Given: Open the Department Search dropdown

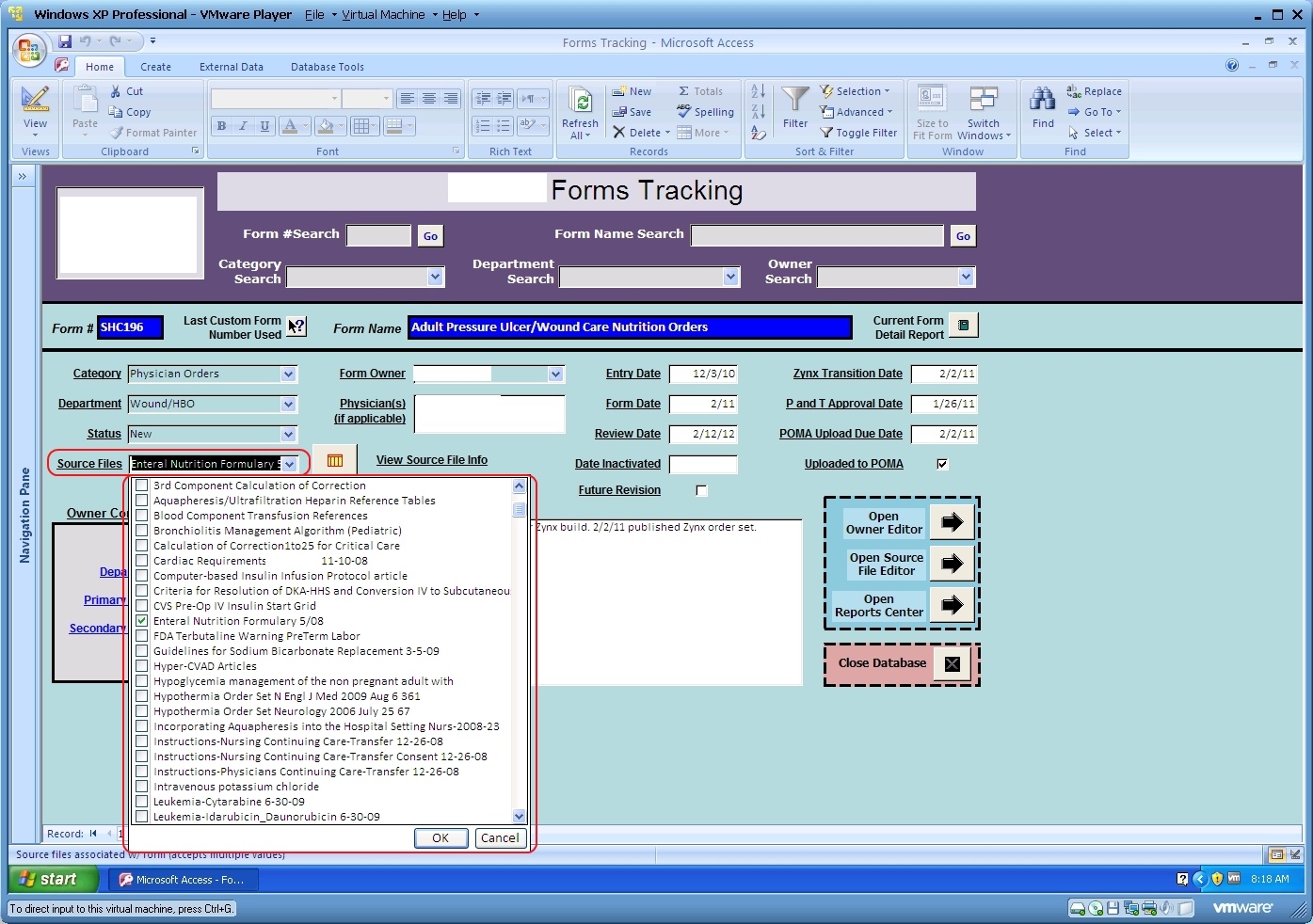Looking at the screenshot, I should [731, 277].
